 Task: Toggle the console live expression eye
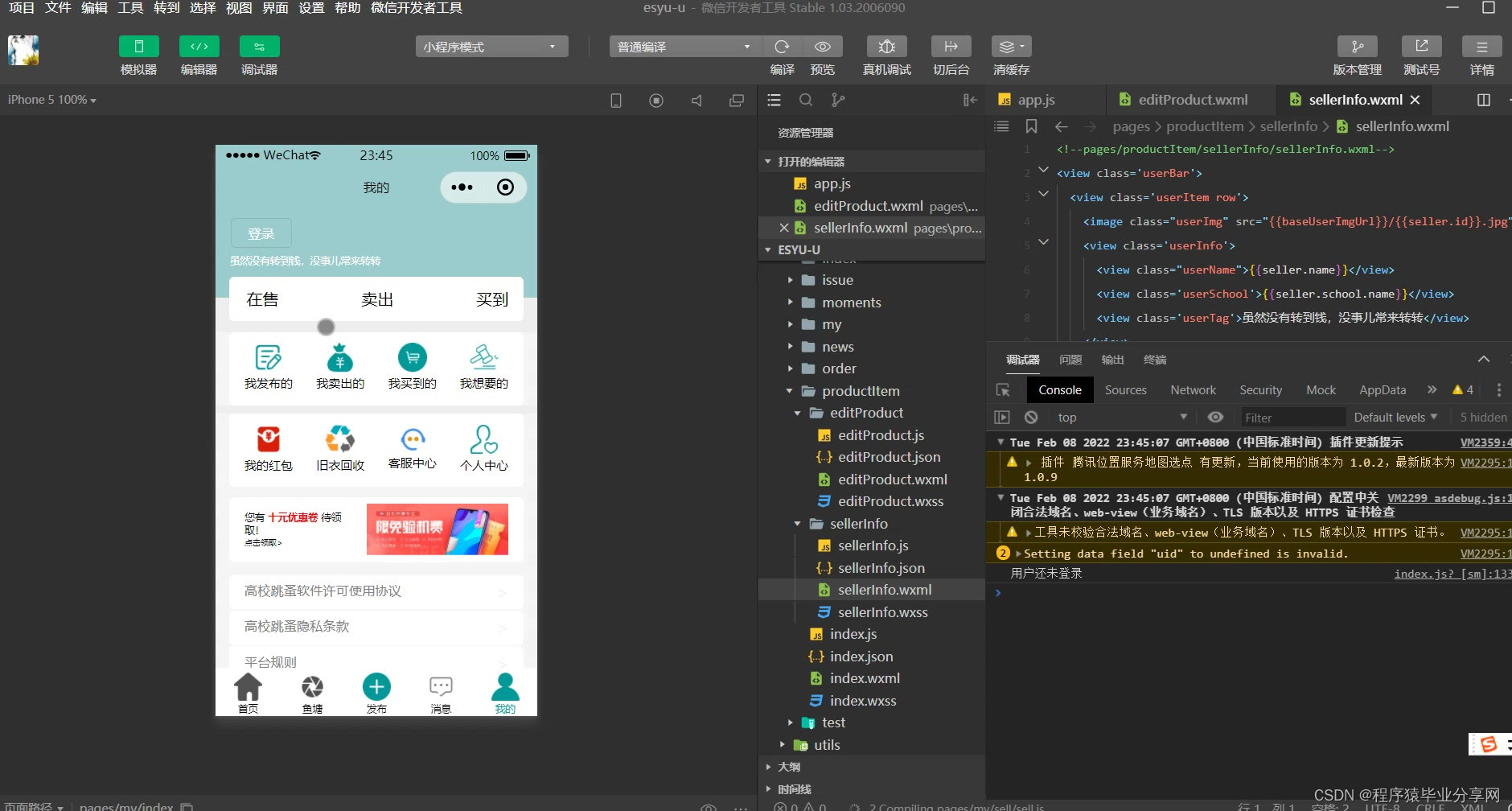(x=1215, y=417)
